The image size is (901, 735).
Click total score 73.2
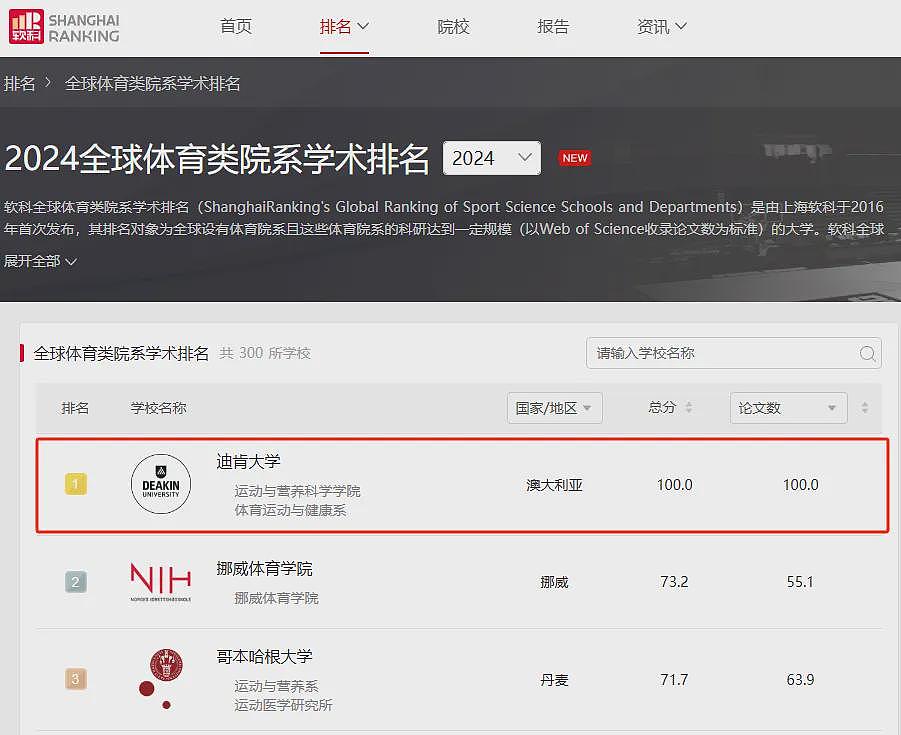click(x=674, y=582)
